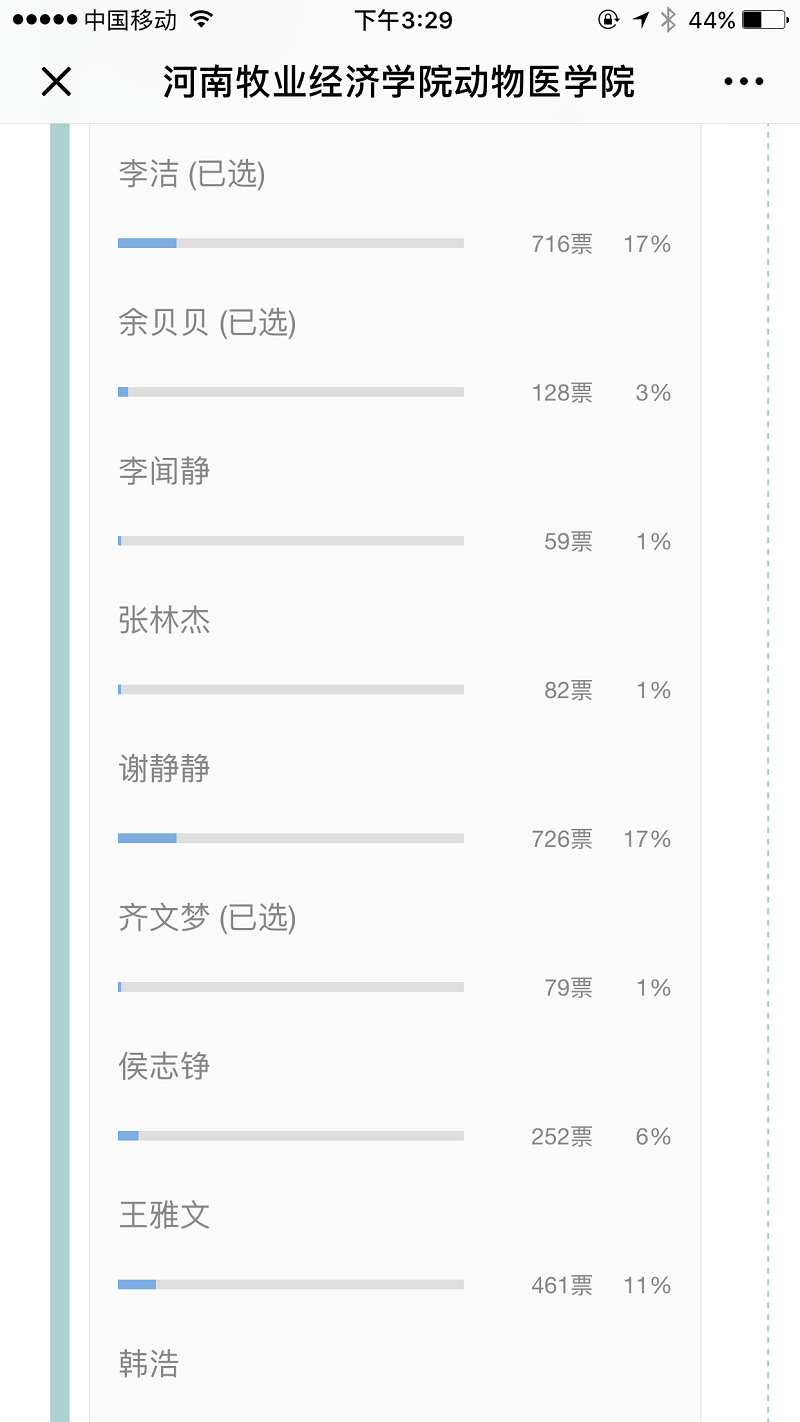Choose candidate 张林杰
Image resolution: width=800 pixels, height=1422 pixels.
pyautogui.click(x=164, y=620)
